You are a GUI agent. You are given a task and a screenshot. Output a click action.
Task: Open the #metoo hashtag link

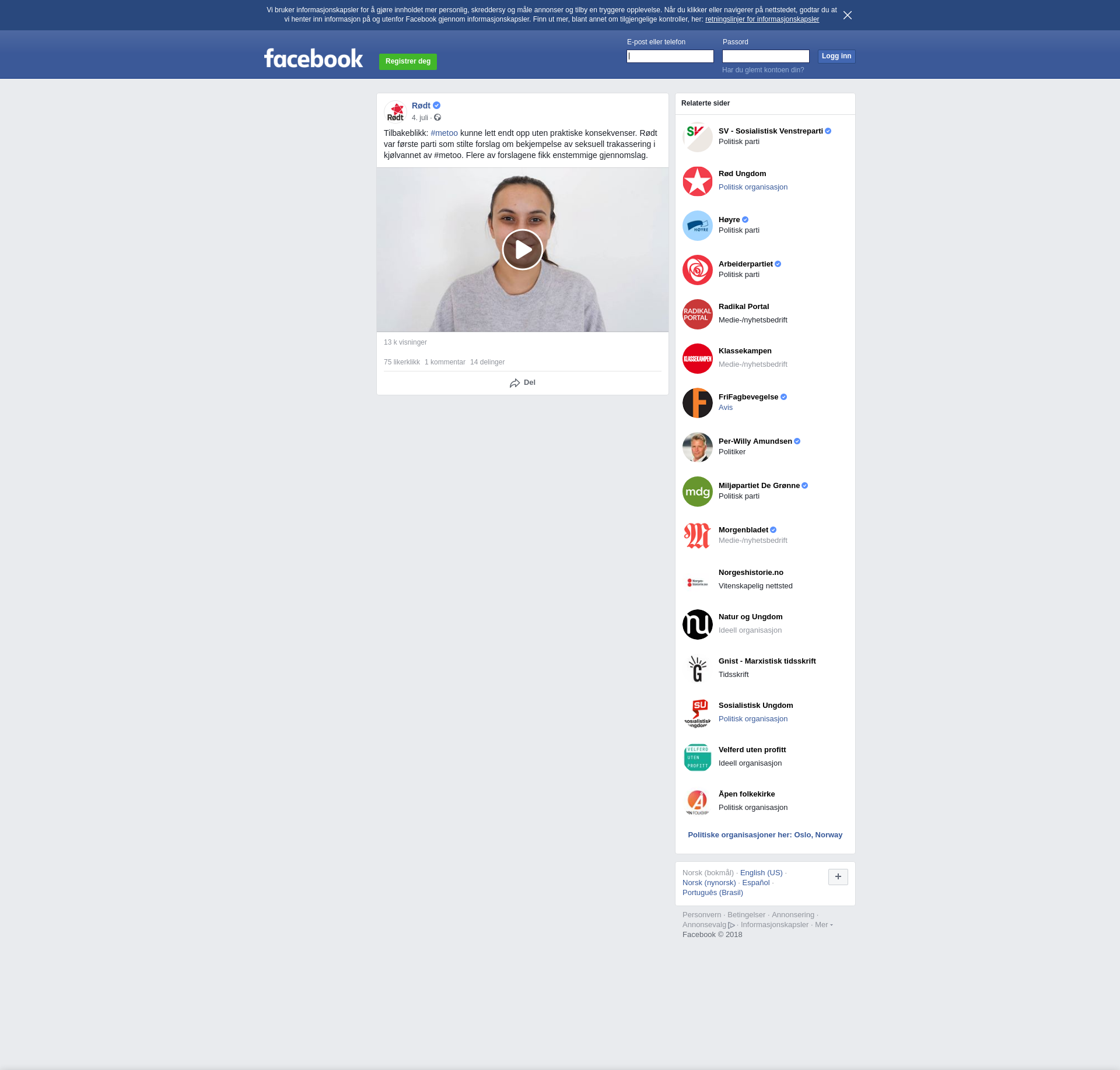[x=444, y=133]
